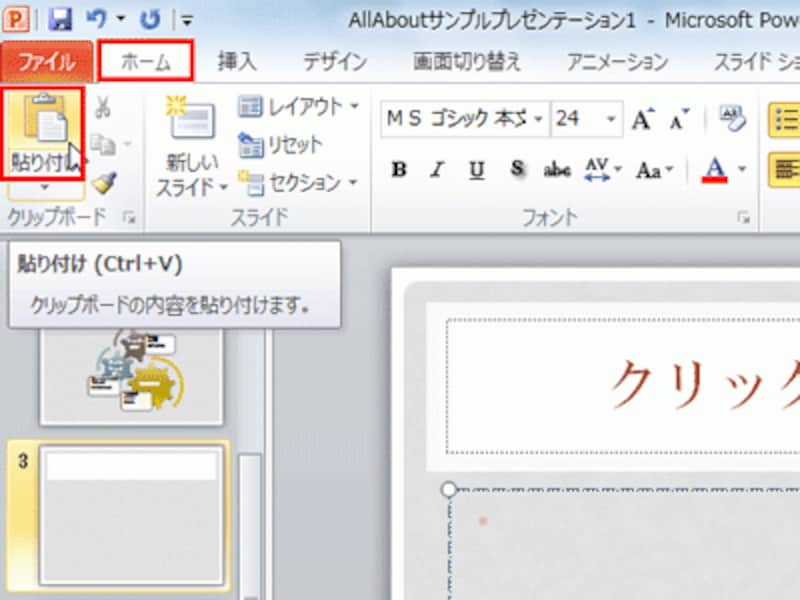Open the undo history dropdown arrow
The width and height of the screenshot is (800, 600).
click(121, 19)
